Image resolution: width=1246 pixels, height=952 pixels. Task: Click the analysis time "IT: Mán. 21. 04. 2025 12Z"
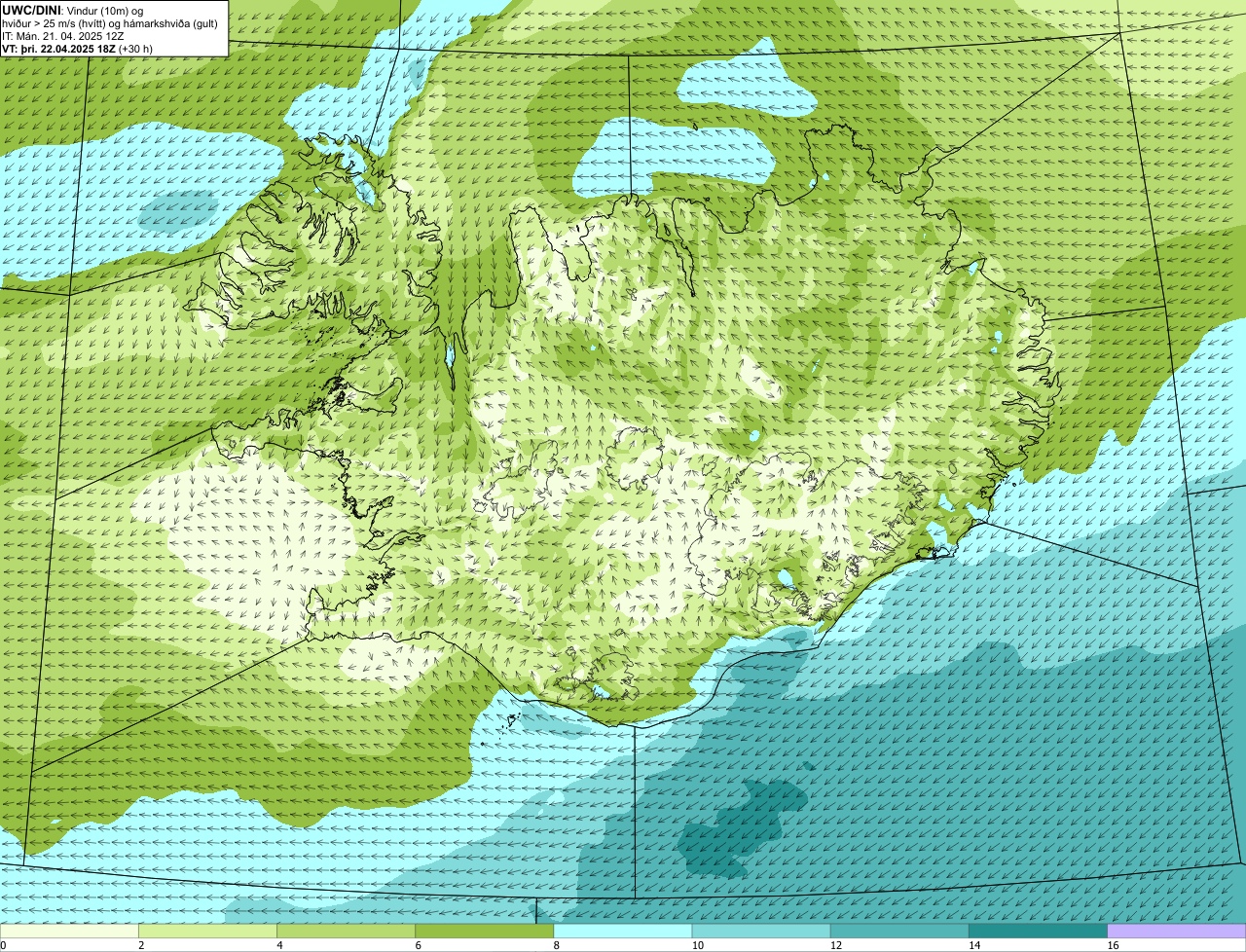click(64, 35)
